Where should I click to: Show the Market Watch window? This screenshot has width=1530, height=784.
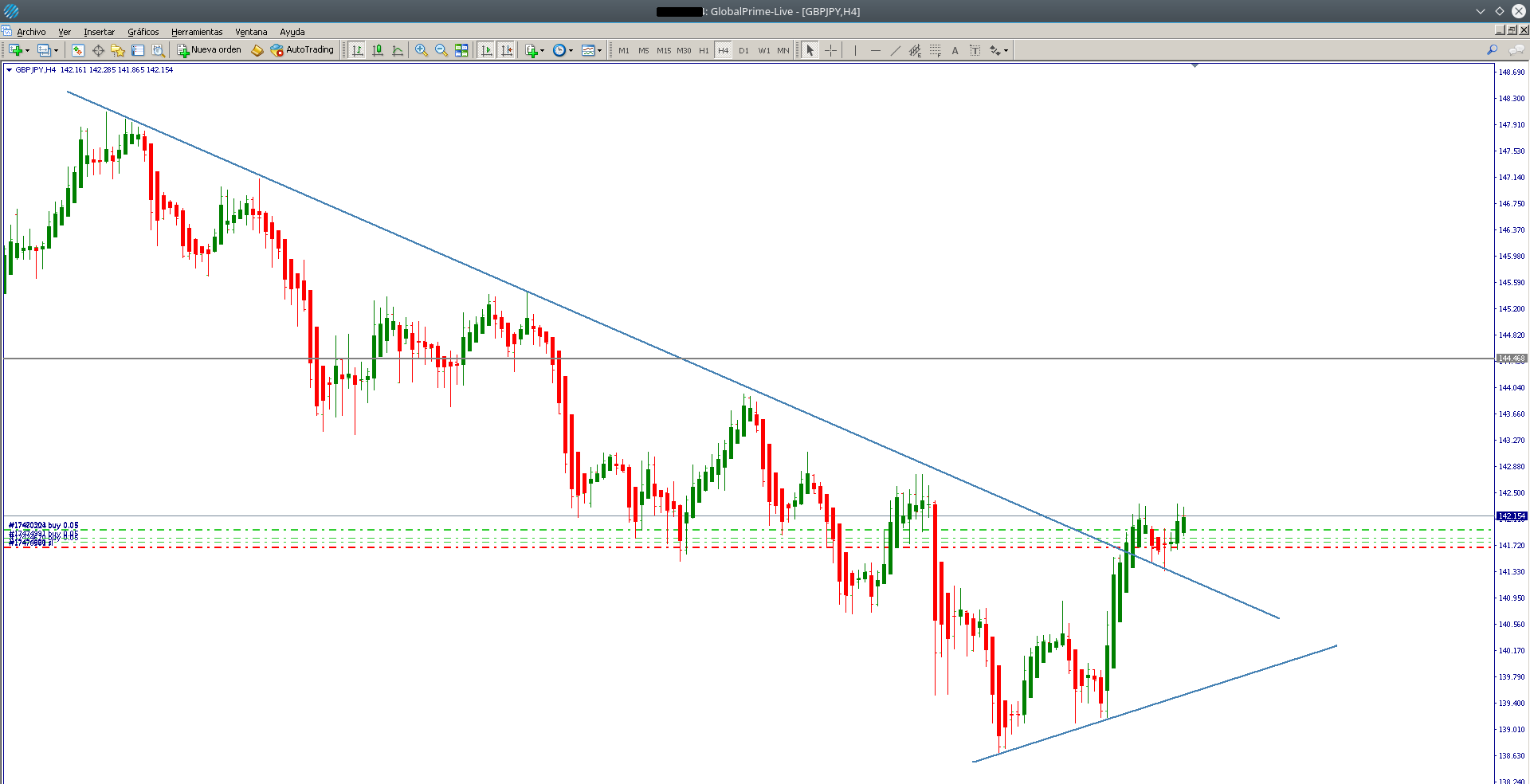(77, 50)
